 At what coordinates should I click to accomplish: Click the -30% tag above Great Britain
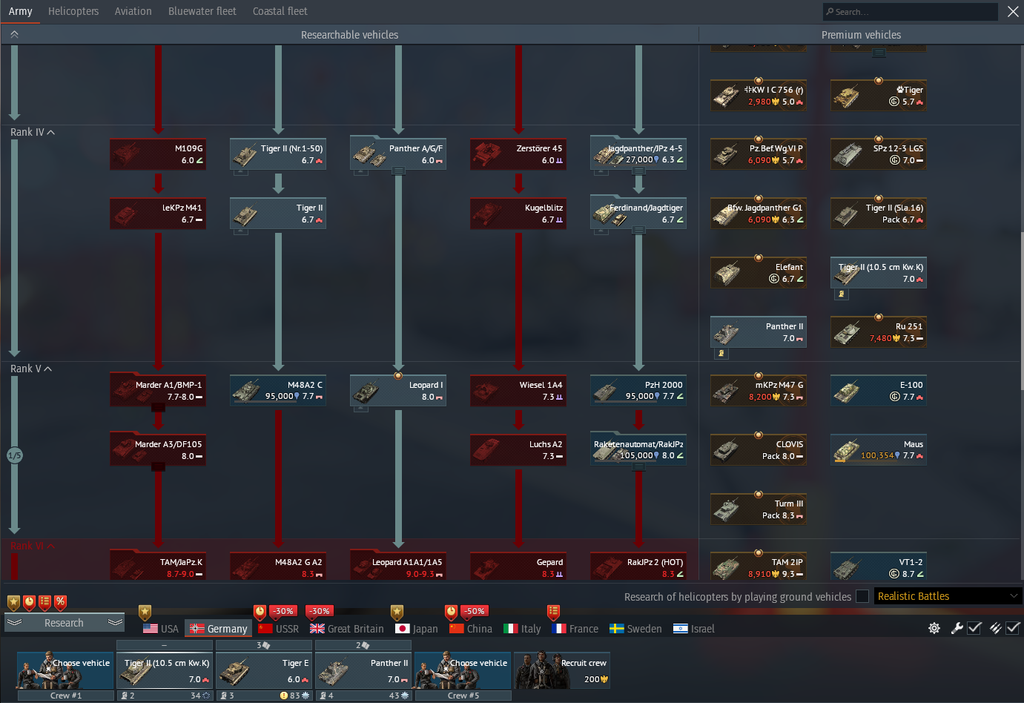(319, 611)
